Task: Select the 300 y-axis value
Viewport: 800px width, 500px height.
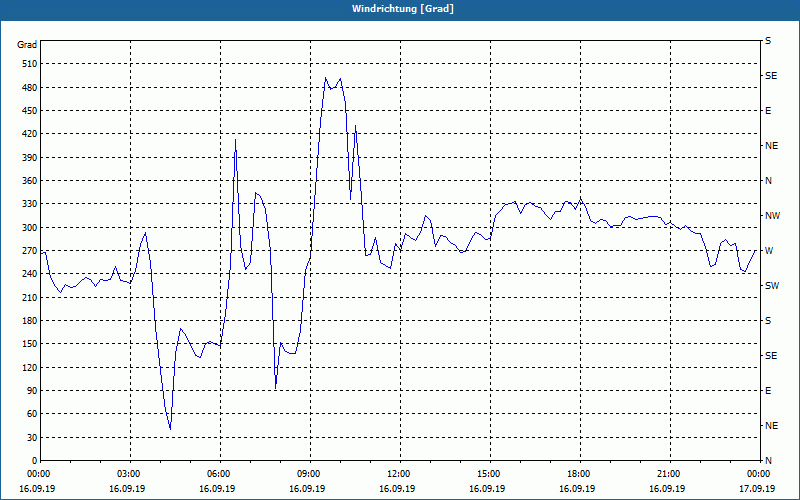Action: pos(29,228)
